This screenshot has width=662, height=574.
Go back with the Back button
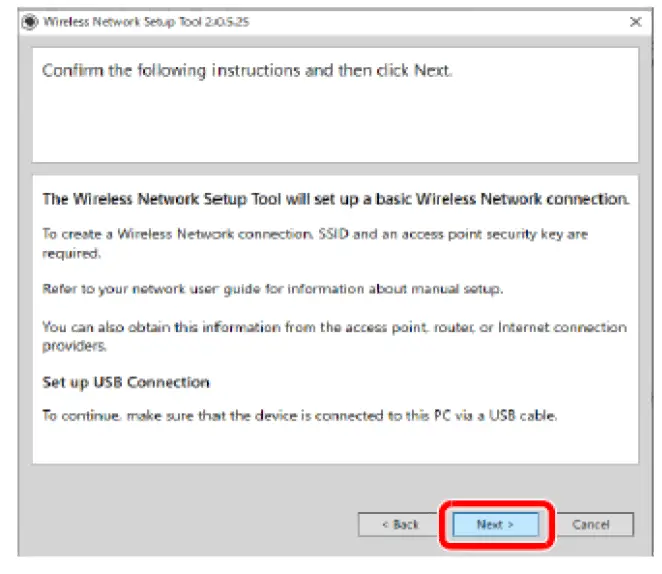tap(399, 524)
